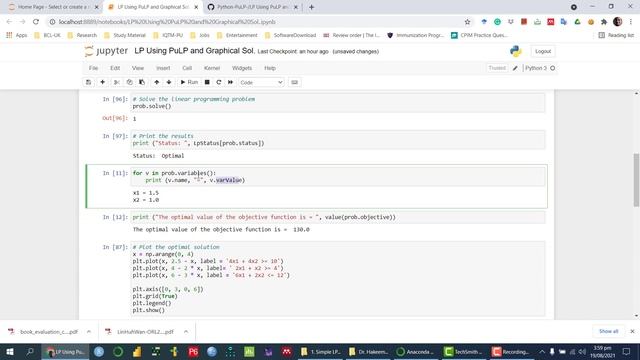The width and height of the screenshot is (640, 360).
Task: Open the CPIM Practice Ques bookmark
Action: coord(480,36)
